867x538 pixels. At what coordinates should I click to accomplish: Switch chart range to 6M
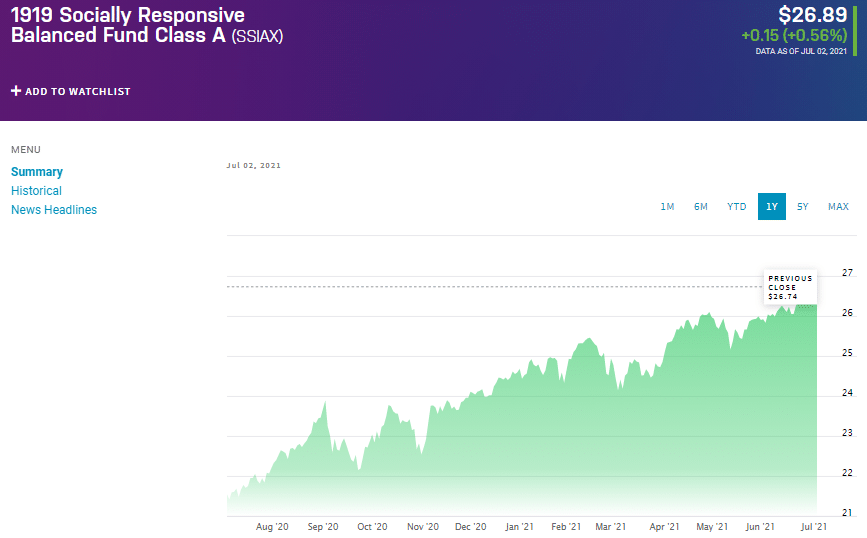coord(701,206)
